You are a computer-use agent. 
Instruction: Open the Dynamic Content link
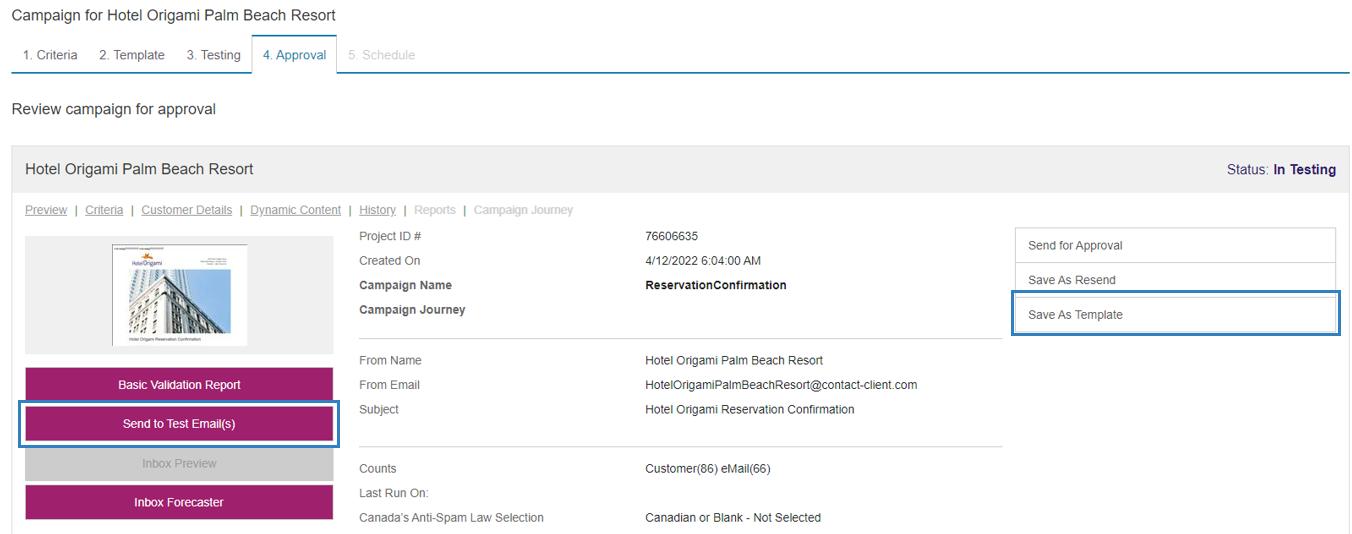coord(296,210)
